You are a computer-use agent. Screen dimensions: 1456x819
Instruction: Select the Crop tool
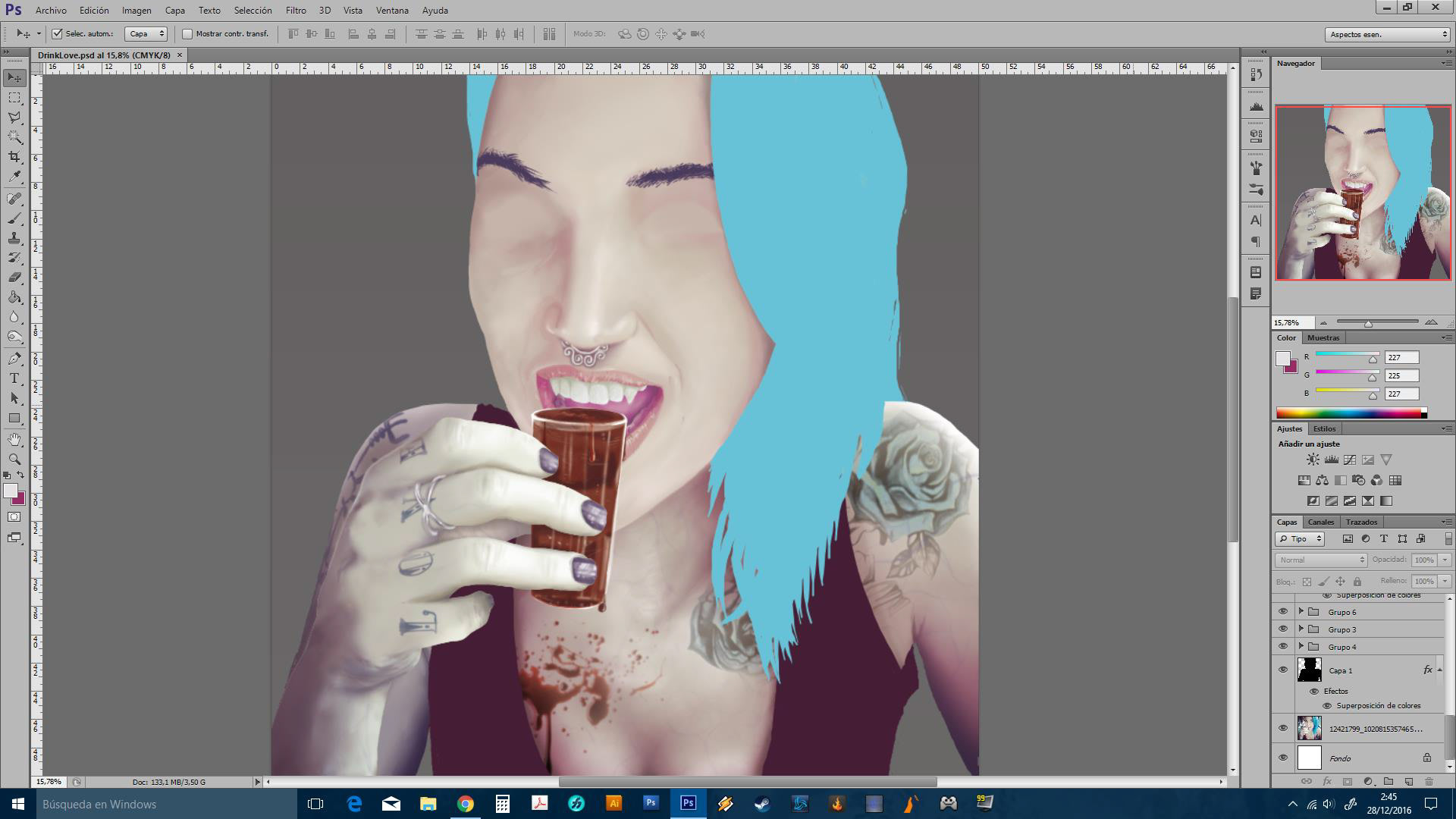tap(14, 157)
